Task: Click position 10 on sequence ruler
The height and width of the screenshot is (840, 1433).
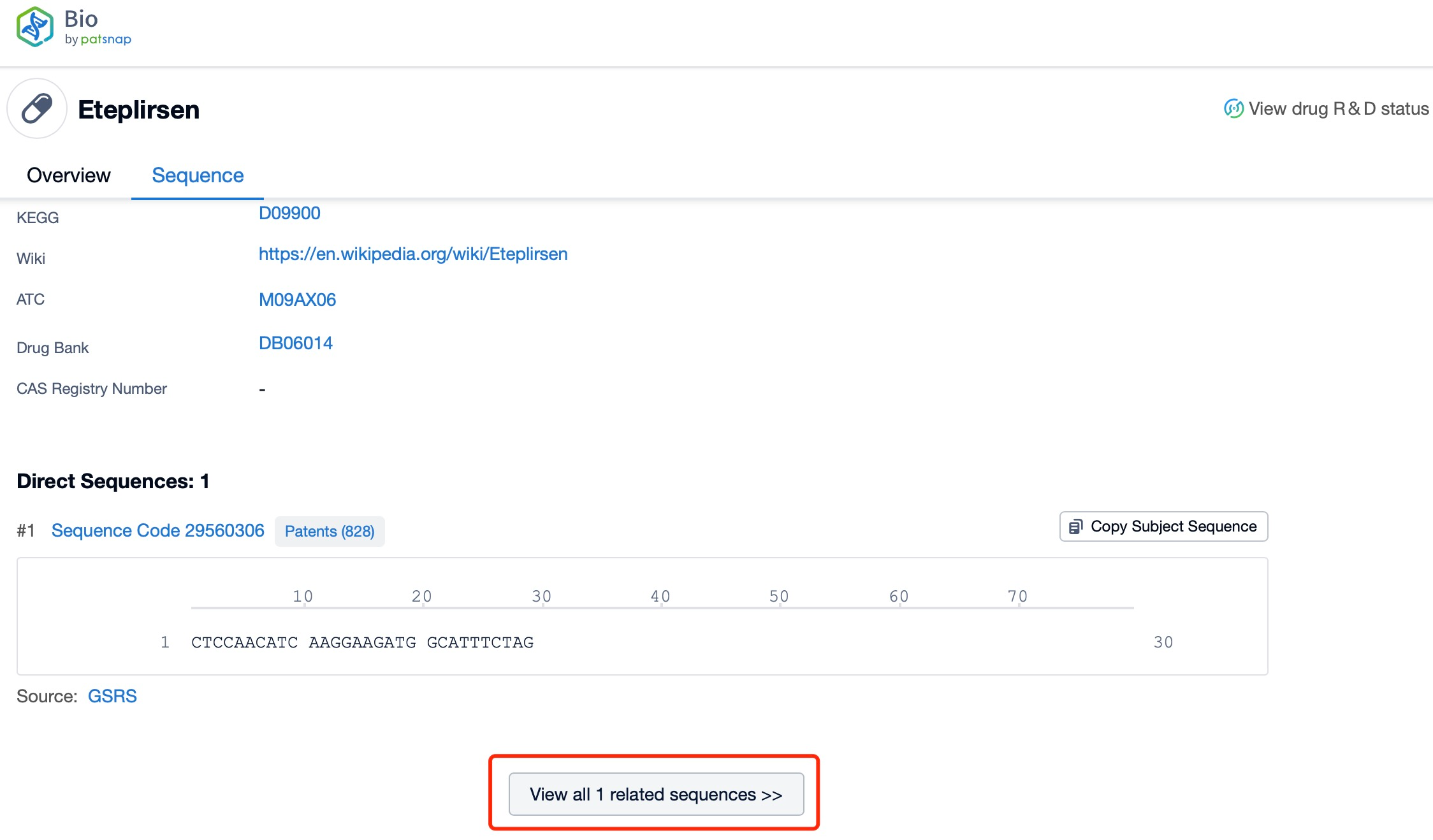Action: tap(303, 597)
